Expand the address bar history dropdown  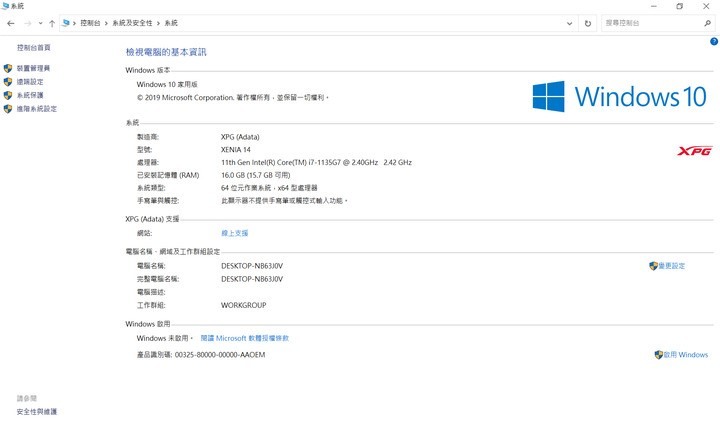(x=569, y=23)
